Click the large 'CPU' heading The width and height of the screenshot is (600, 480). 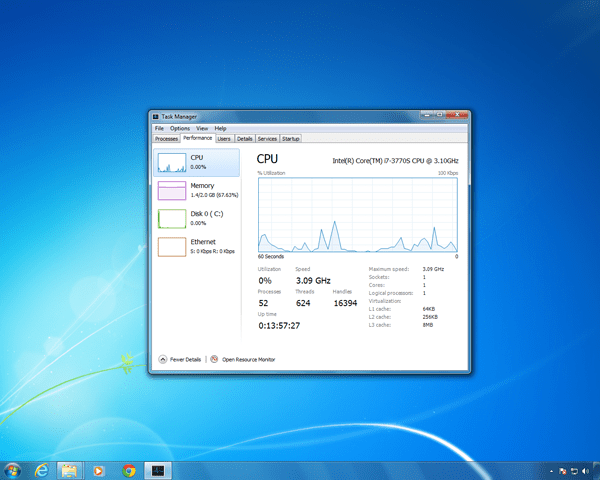[x=267, y=159]
